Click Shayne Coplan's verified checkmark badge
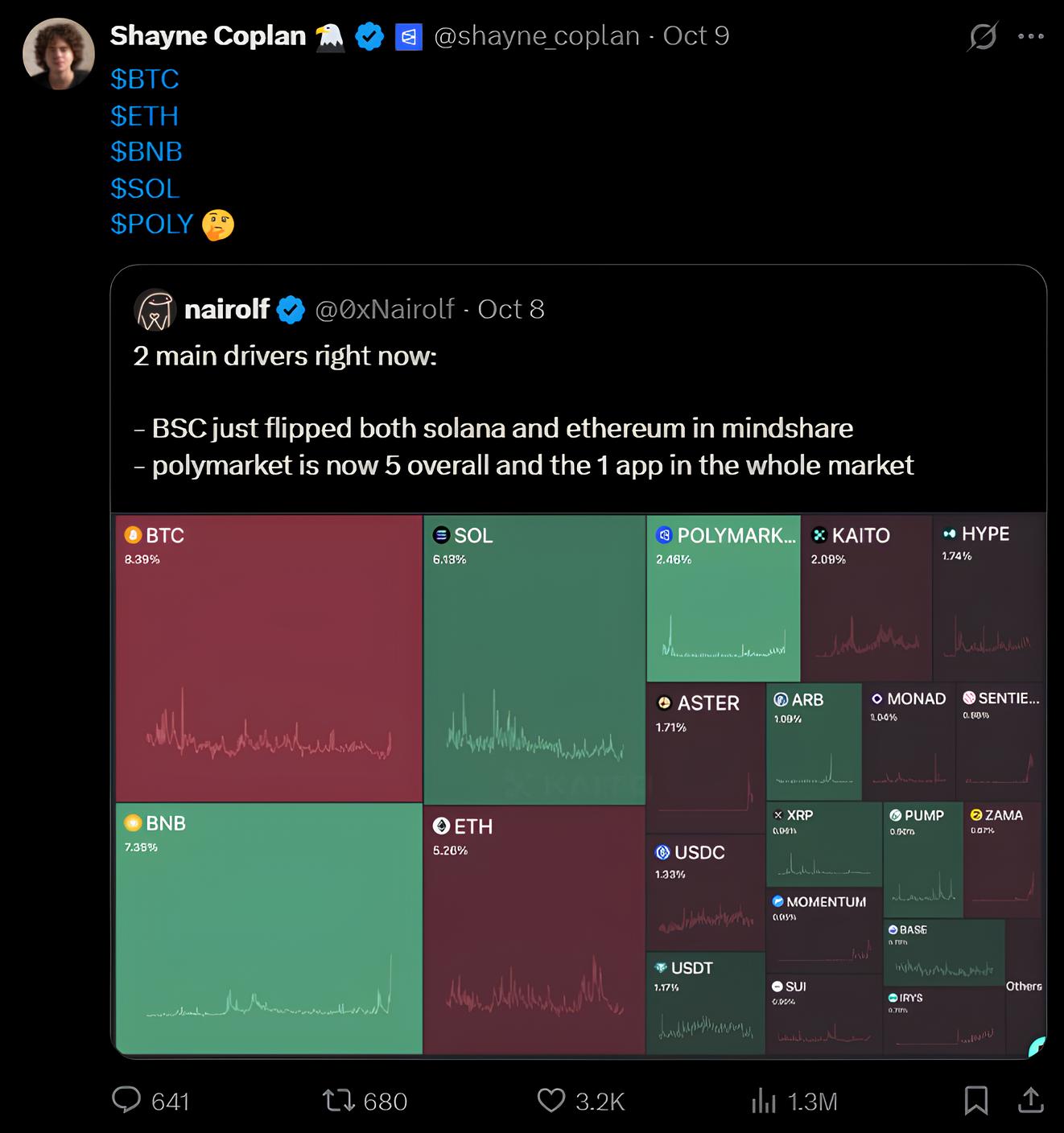The image size is (1064, 1133). coord(369,37)
